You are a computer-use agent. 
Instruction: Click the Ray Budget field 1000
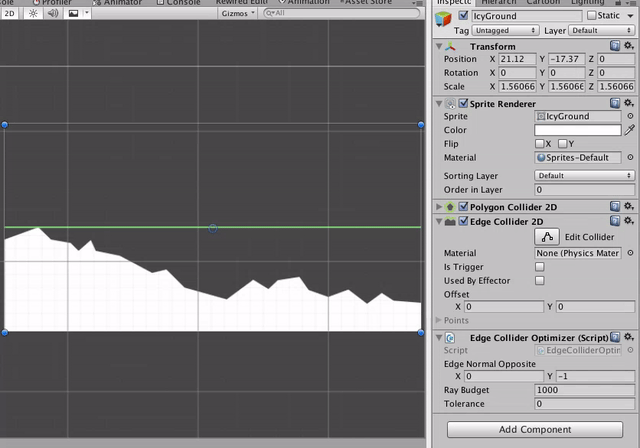584,390
